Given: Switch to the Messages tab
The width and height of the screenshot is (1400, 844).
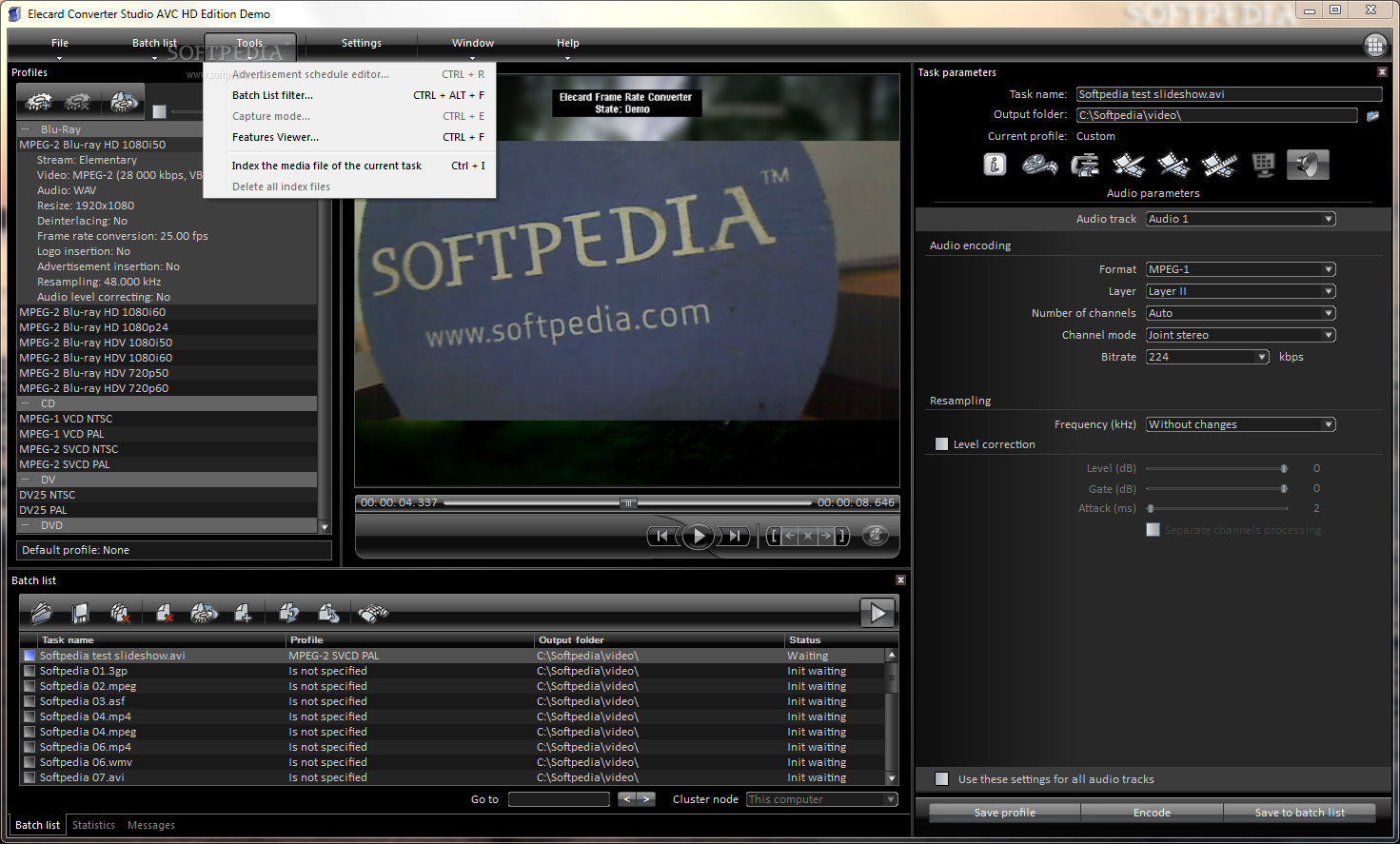Looking at the screenshot, I should coord(151,825).
